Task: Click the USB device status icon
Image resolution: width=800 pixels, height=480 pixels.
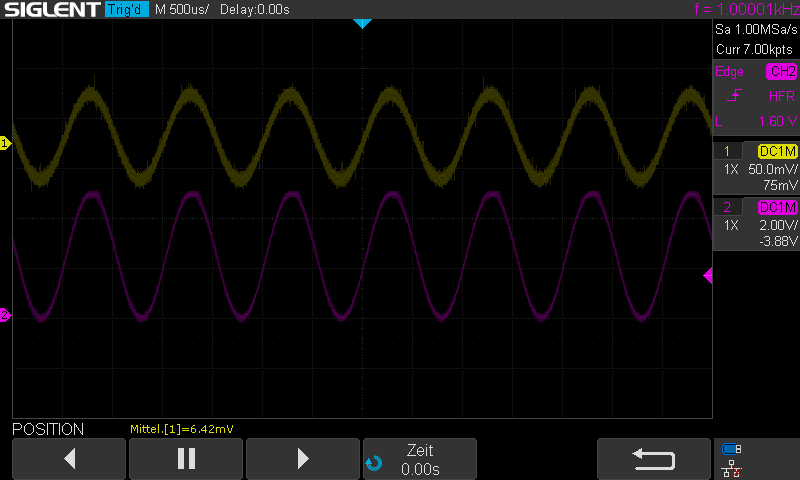Action: (x=732, y=449)
